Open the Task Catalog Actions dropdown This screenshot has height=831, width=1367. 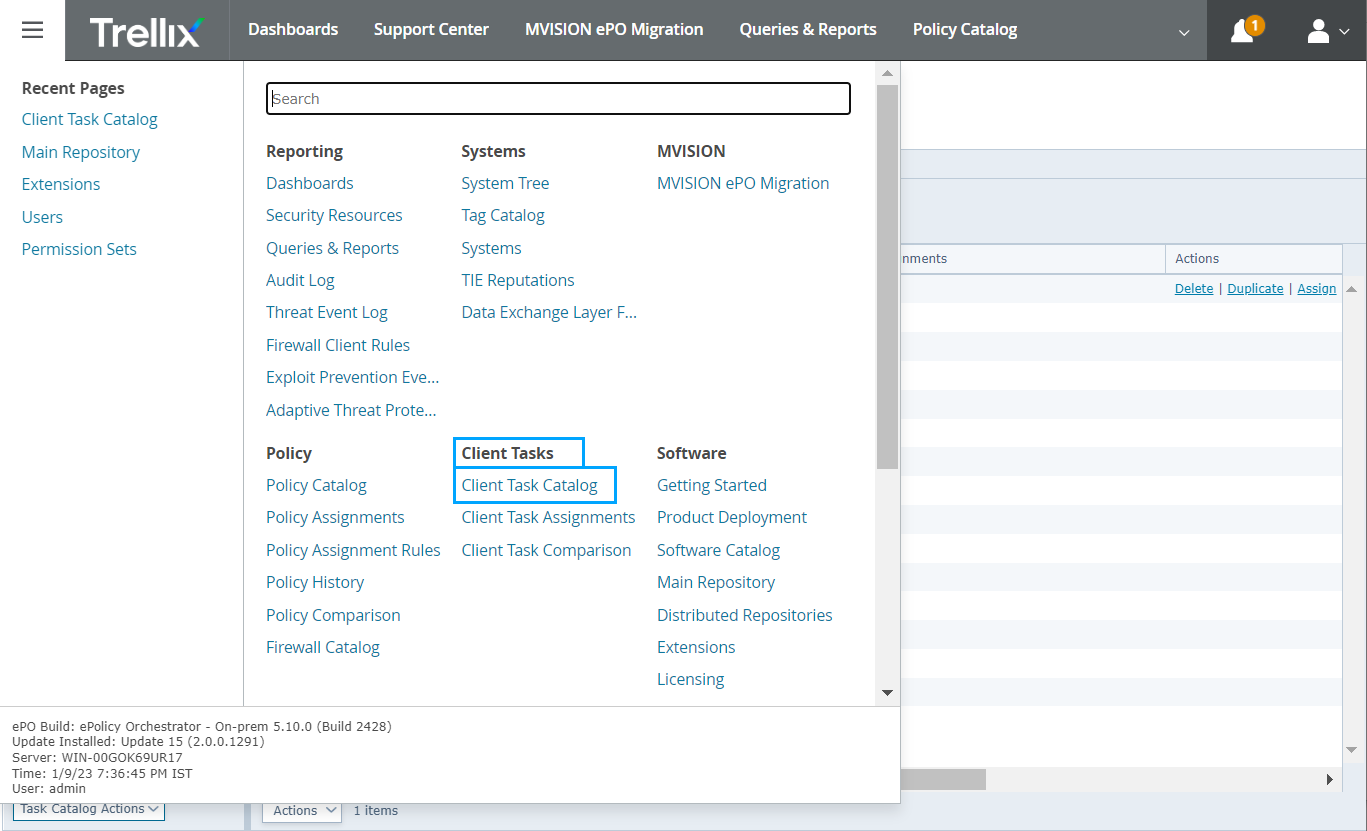click(x=89, y=809)
